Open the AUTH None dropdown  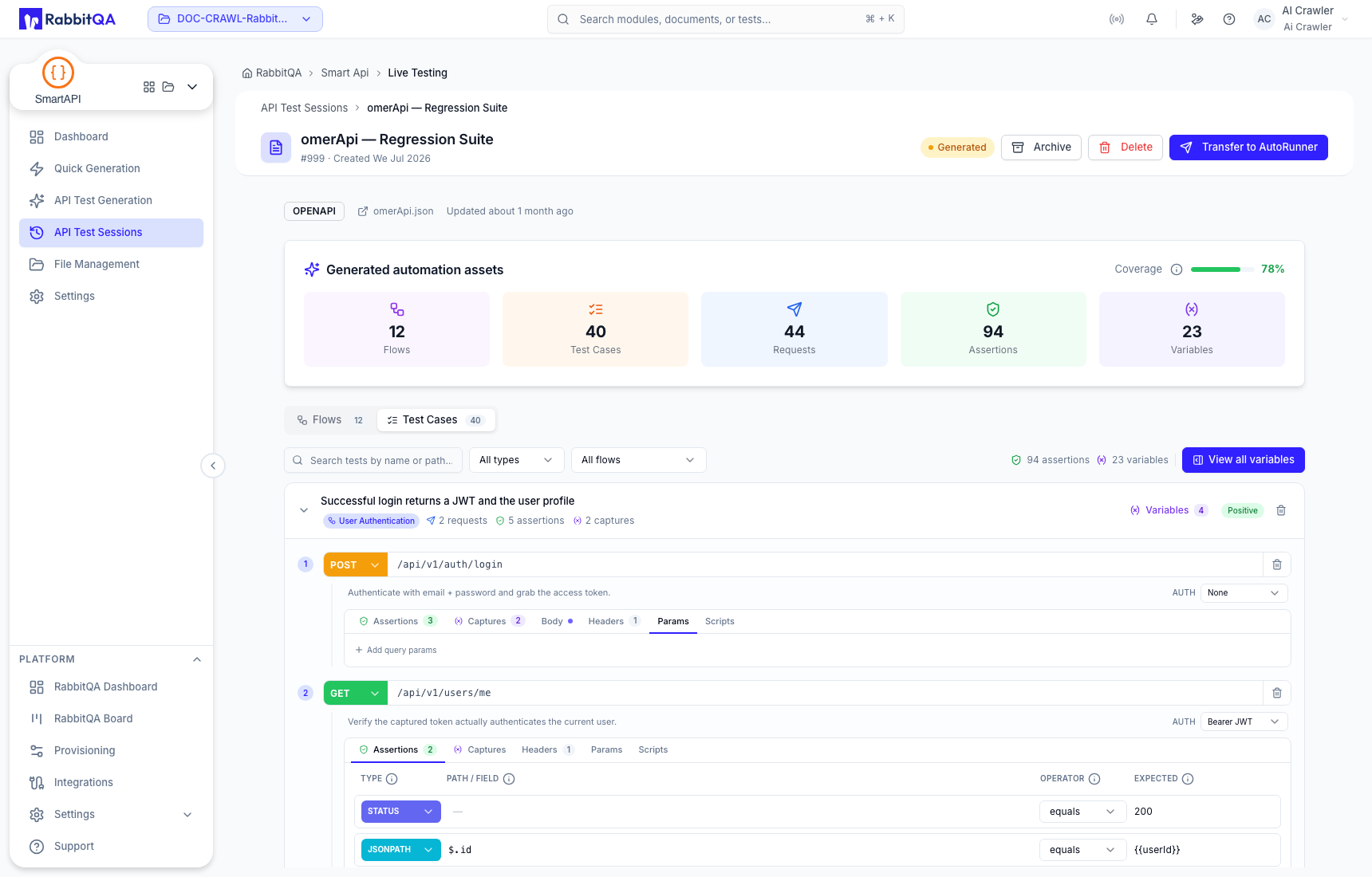(1244, 592)
